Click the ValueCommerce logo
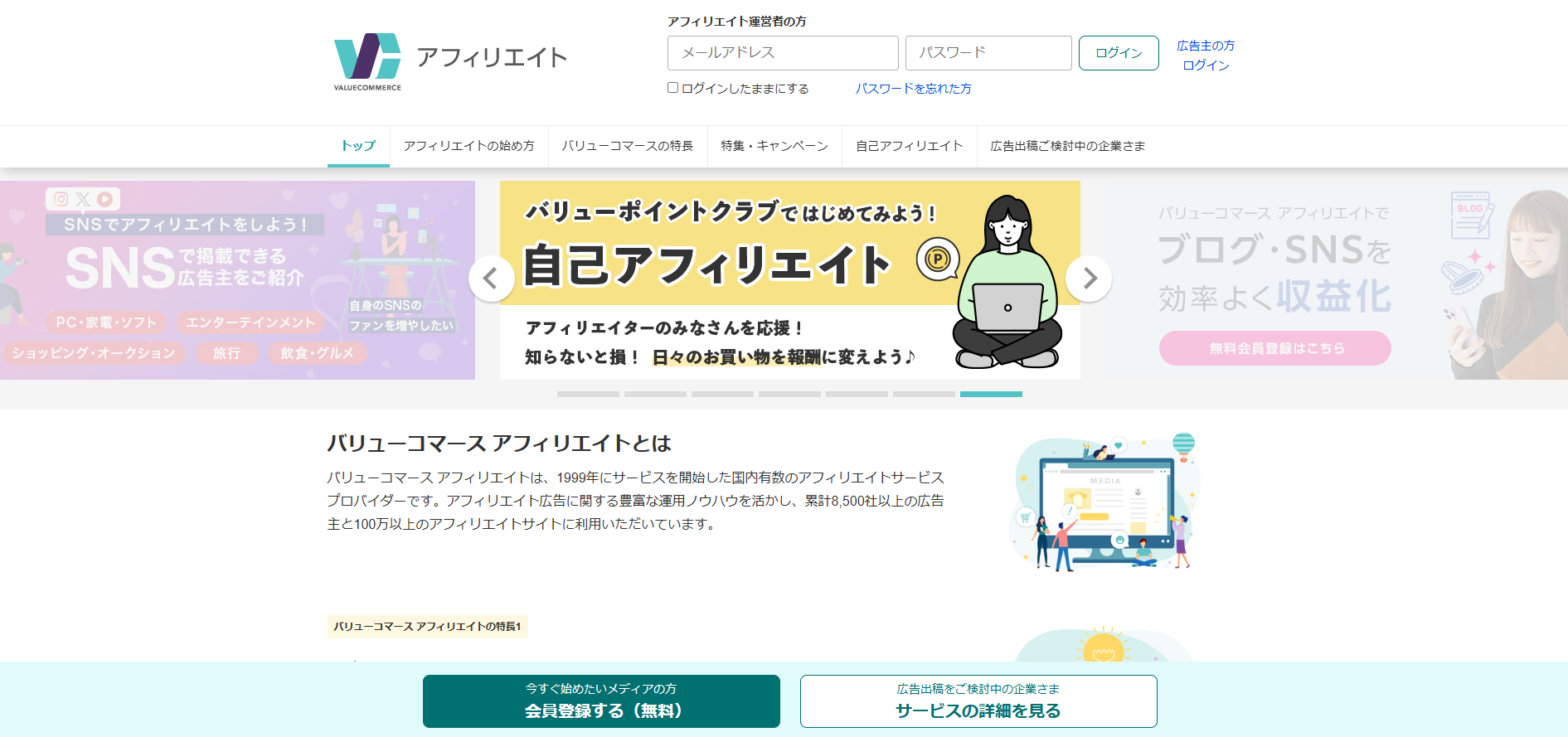Image resolution: width=1568 pixels, height=737 pixels. click(x=367, y=61)
